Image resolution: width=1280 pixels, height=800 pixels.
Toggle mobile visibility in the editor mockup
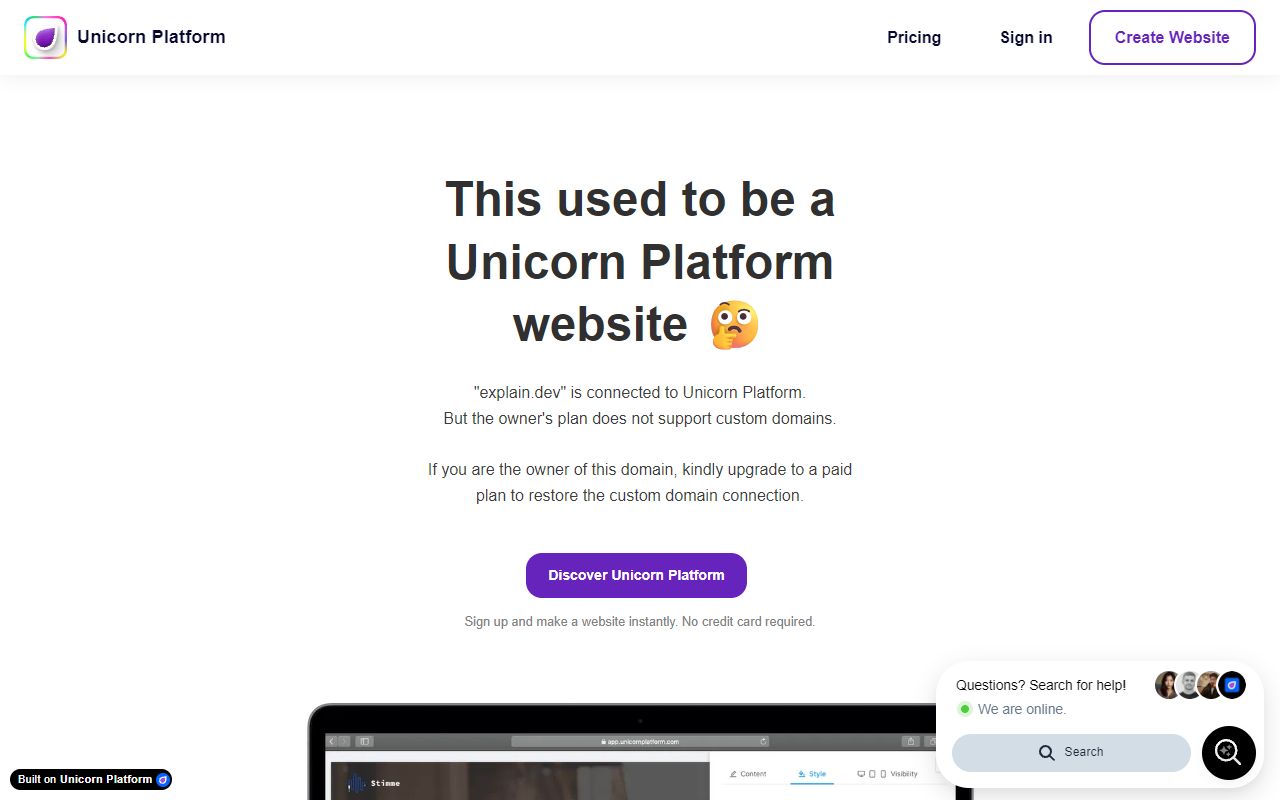(x=883, y=773)
